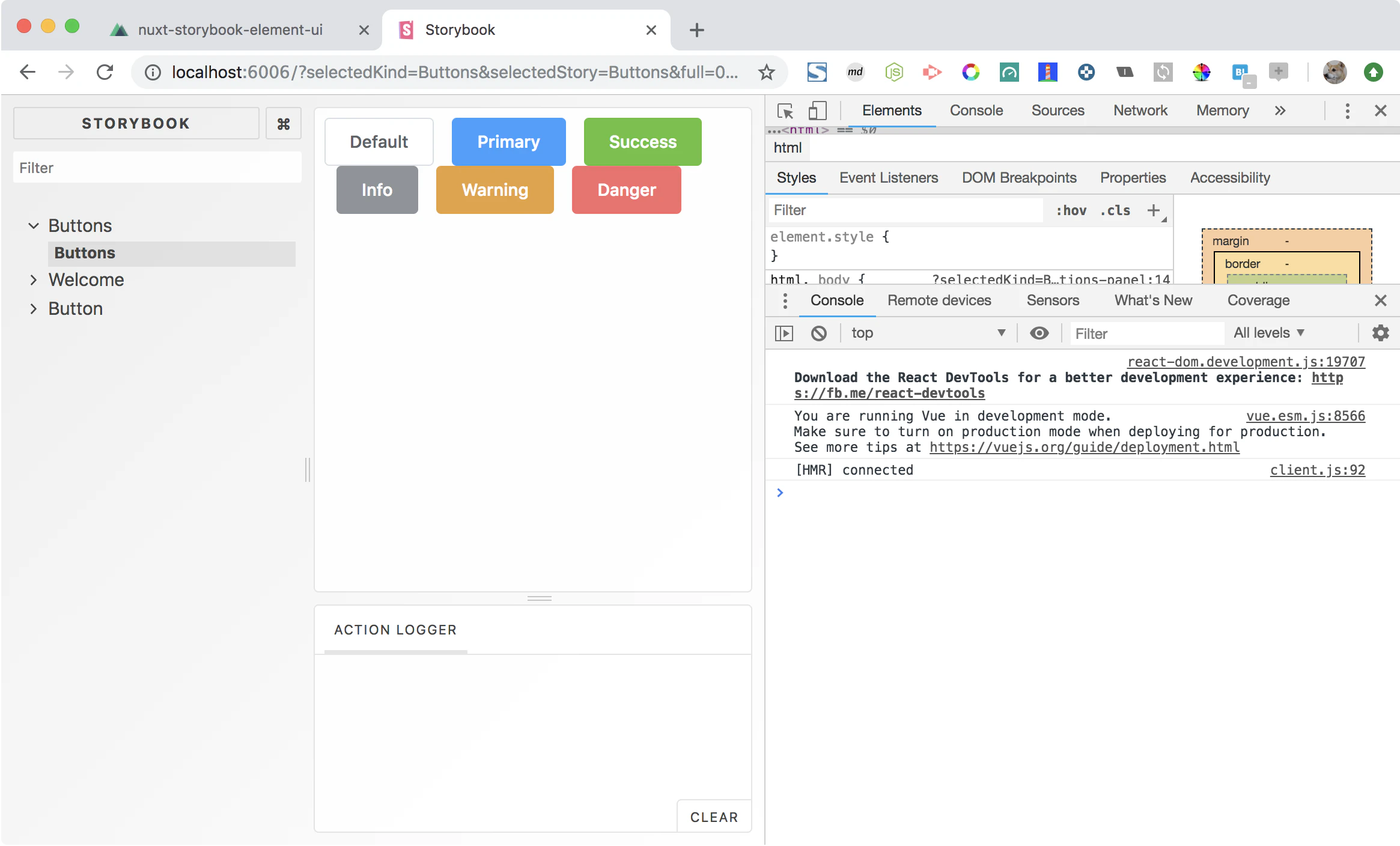Open the vue.esm.js:8566 source link
1400x846 pixels.
[x=1305, y=416]
